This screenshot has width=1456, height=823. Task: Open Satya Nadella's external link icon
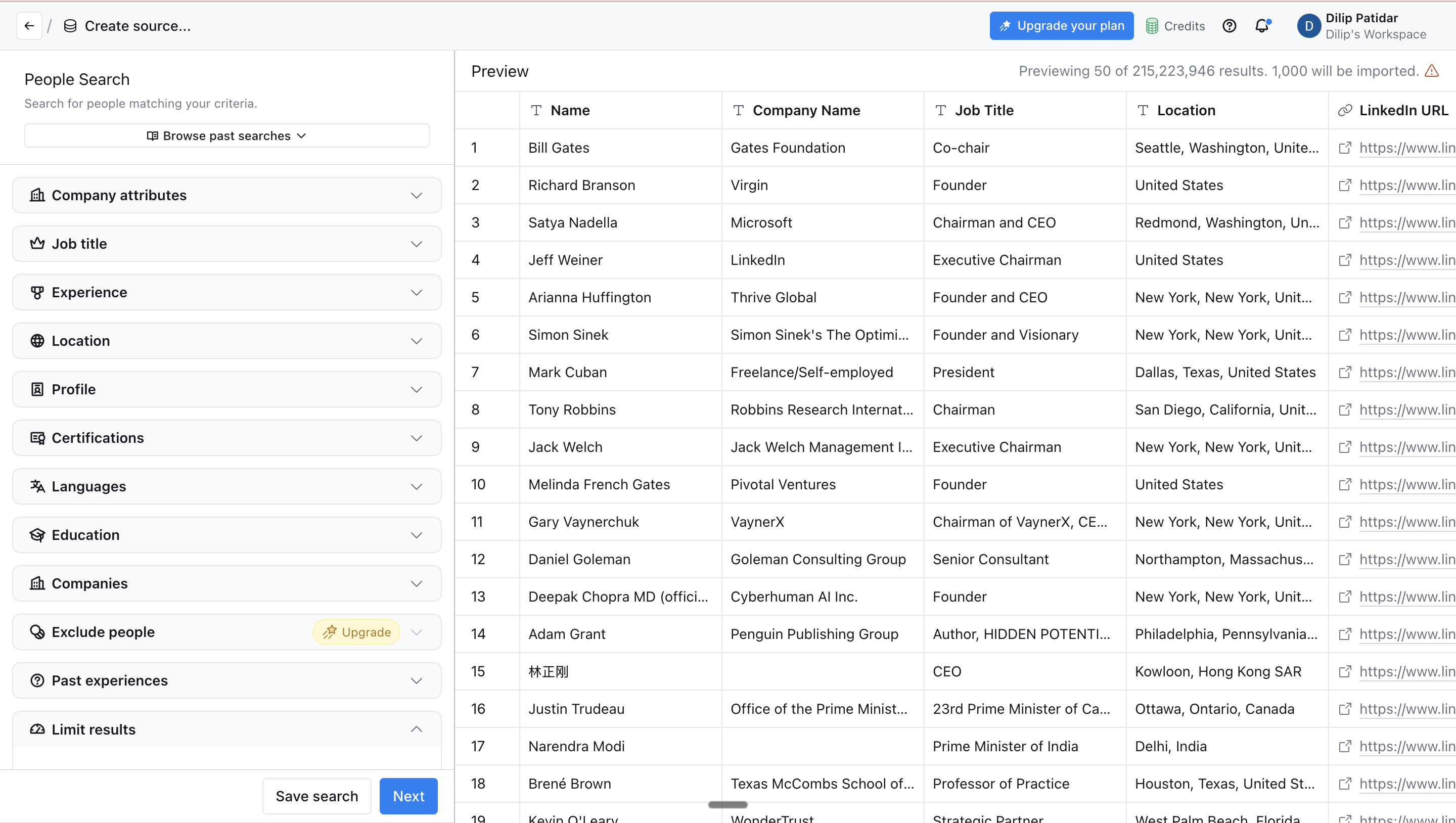tap(1345, 222)
